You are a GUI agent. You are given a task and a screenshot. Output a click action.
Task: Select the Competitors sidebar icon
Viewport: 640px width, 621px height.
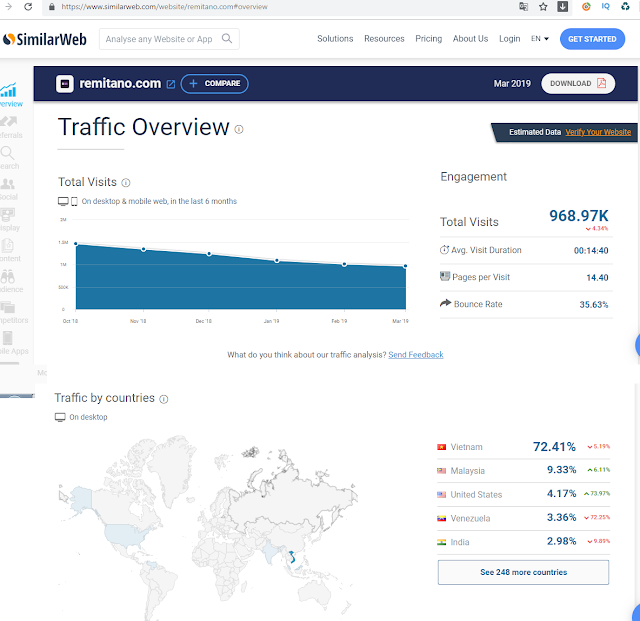click(x=8, y=307)
